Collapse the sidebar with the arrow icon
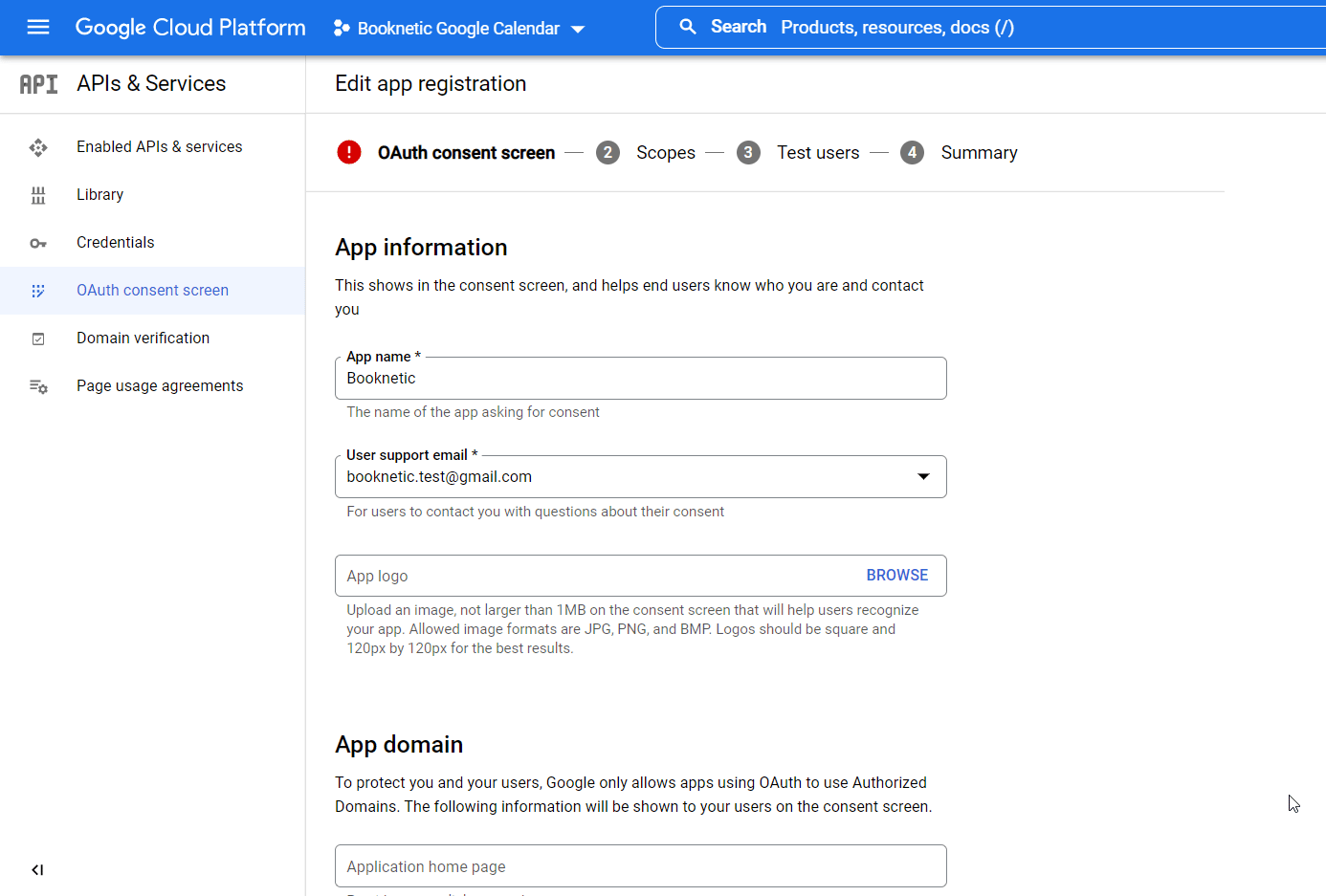This screenshot has height=896, width=1326. coord(37,869)
